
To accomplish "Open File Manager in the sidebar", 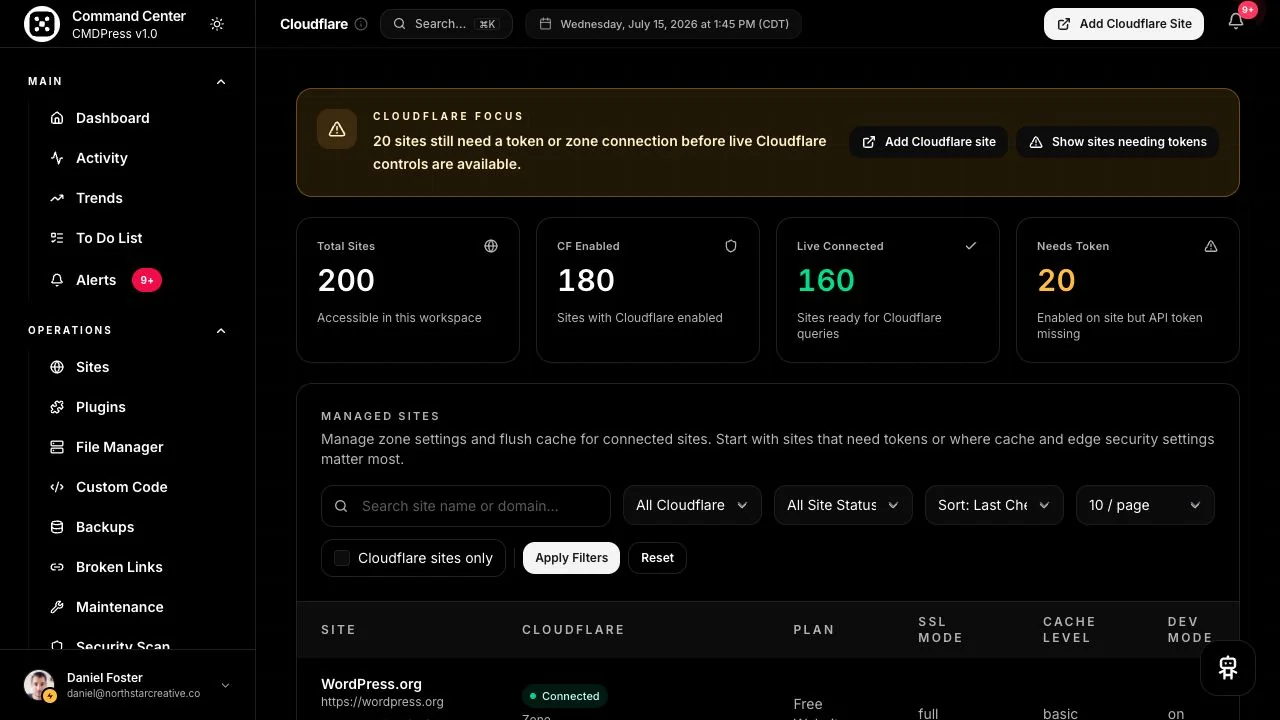I will tap(119, 447).
